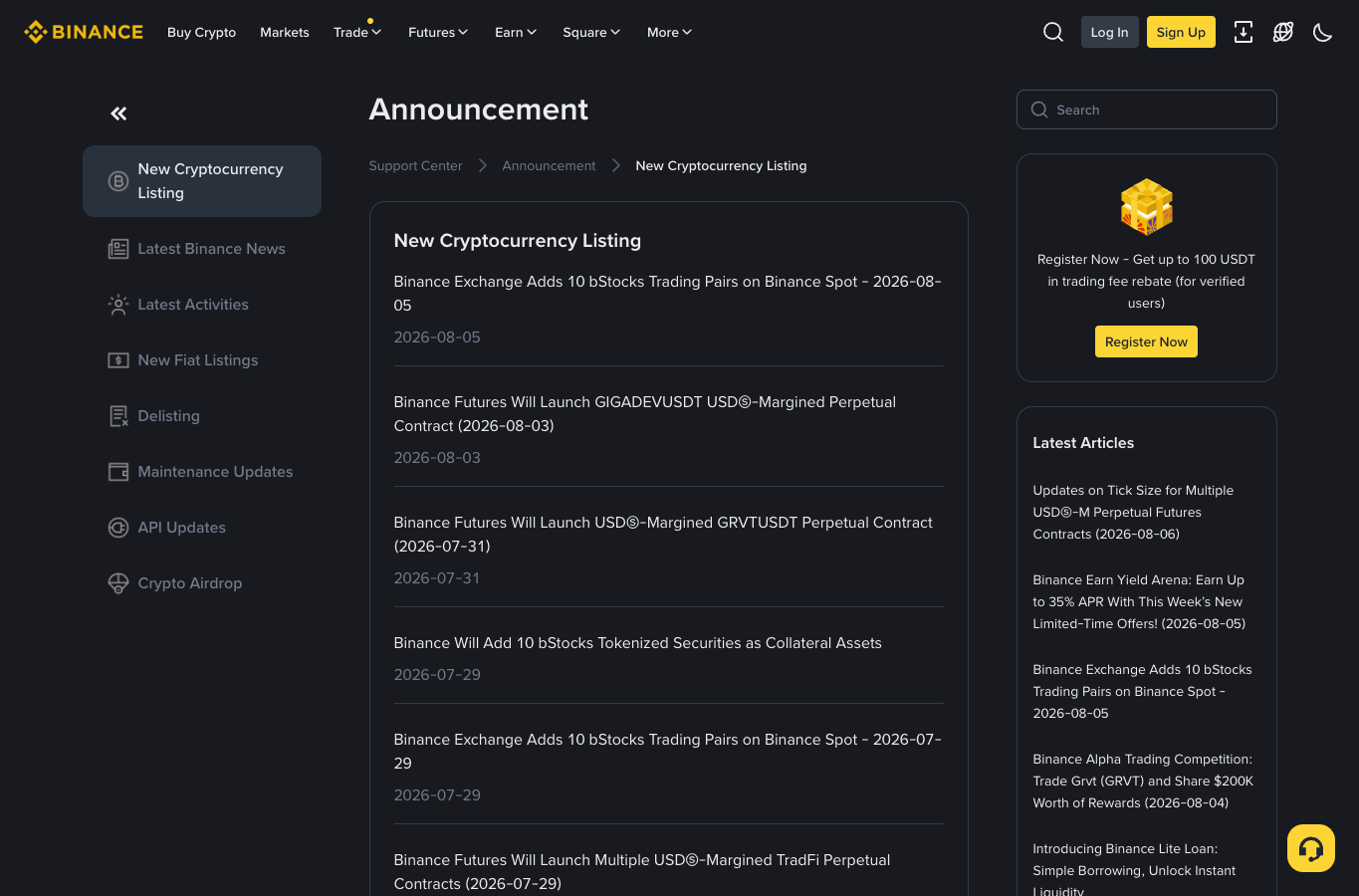The width and height of the screenshot is (1359, 896).
Task: Open Markets from the navbar
Action: click(285, 32)
